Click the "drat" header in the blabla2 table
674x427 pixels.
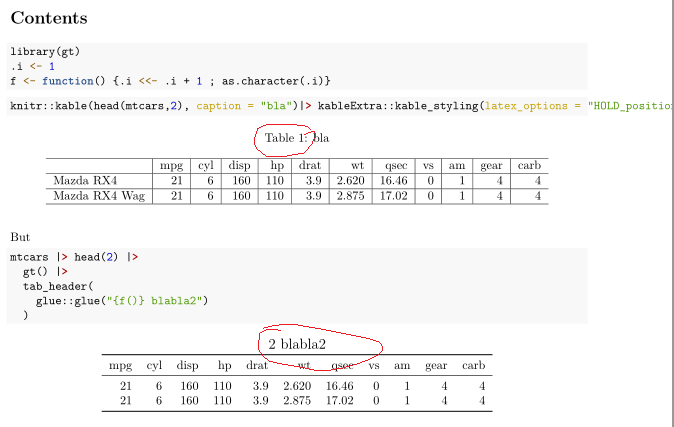point(257,366)
